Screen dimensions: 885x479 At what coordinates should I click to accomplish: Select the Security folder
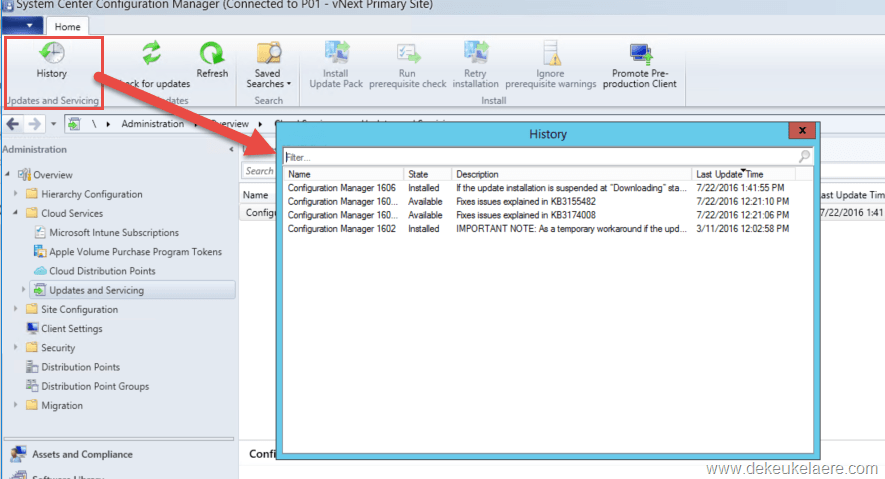[x=50, y=348]
